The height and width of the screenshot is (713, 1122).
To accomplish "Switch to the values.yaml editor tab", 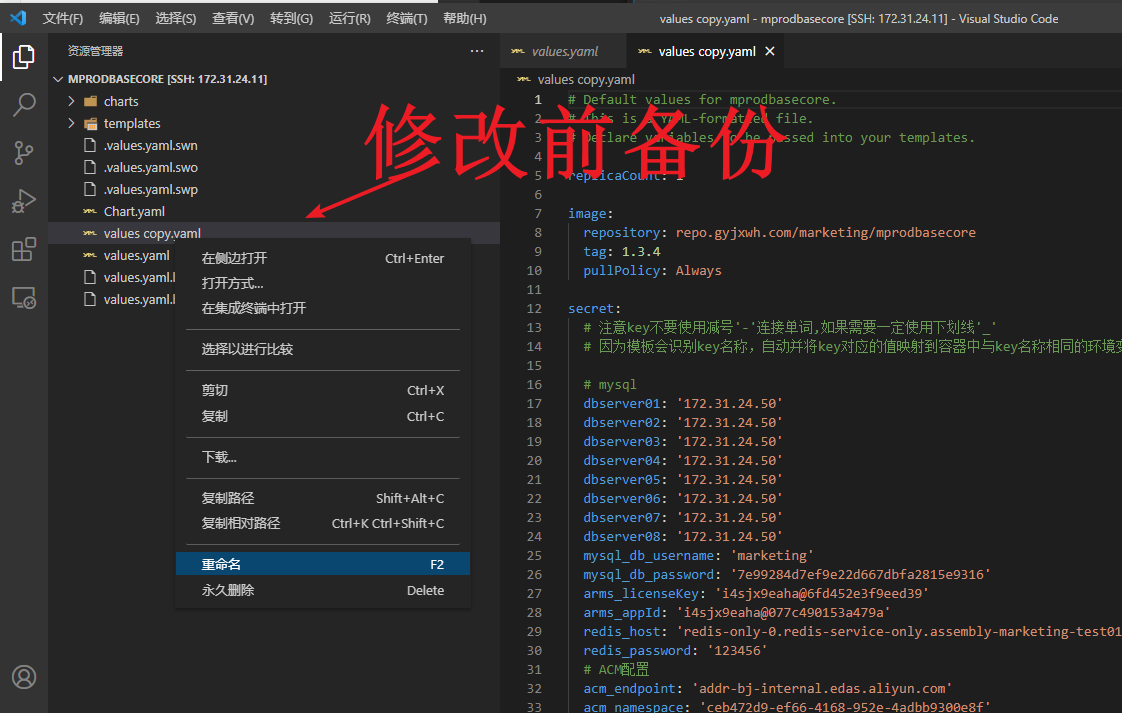I will click(x=563, y=52).
